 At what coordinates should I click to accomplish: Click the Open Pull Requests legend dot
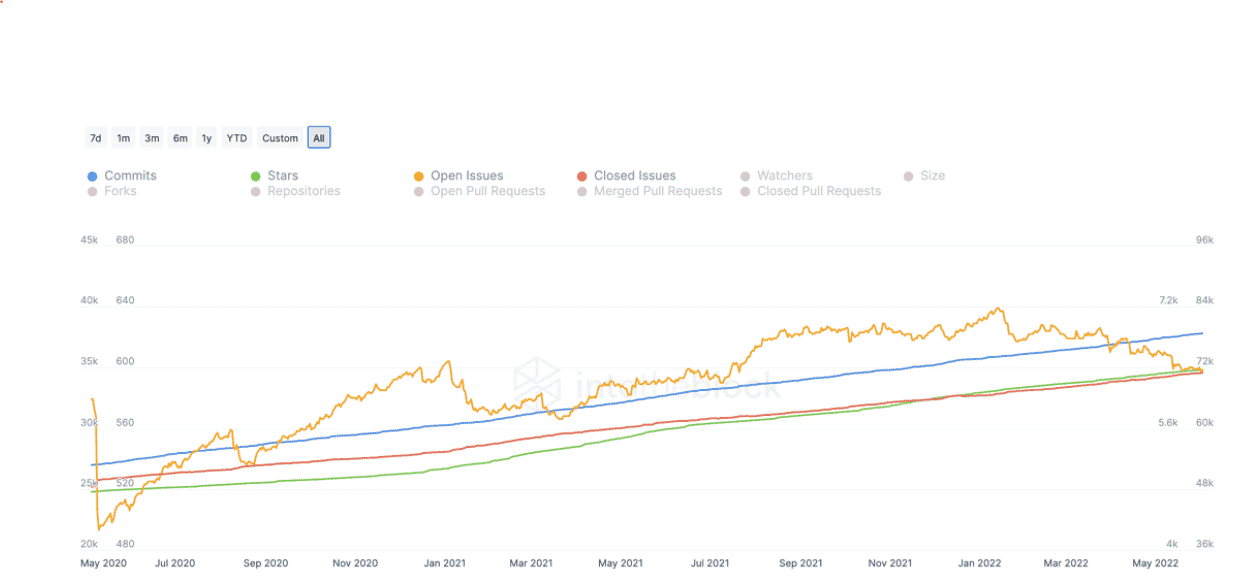[x=419, y=191]
